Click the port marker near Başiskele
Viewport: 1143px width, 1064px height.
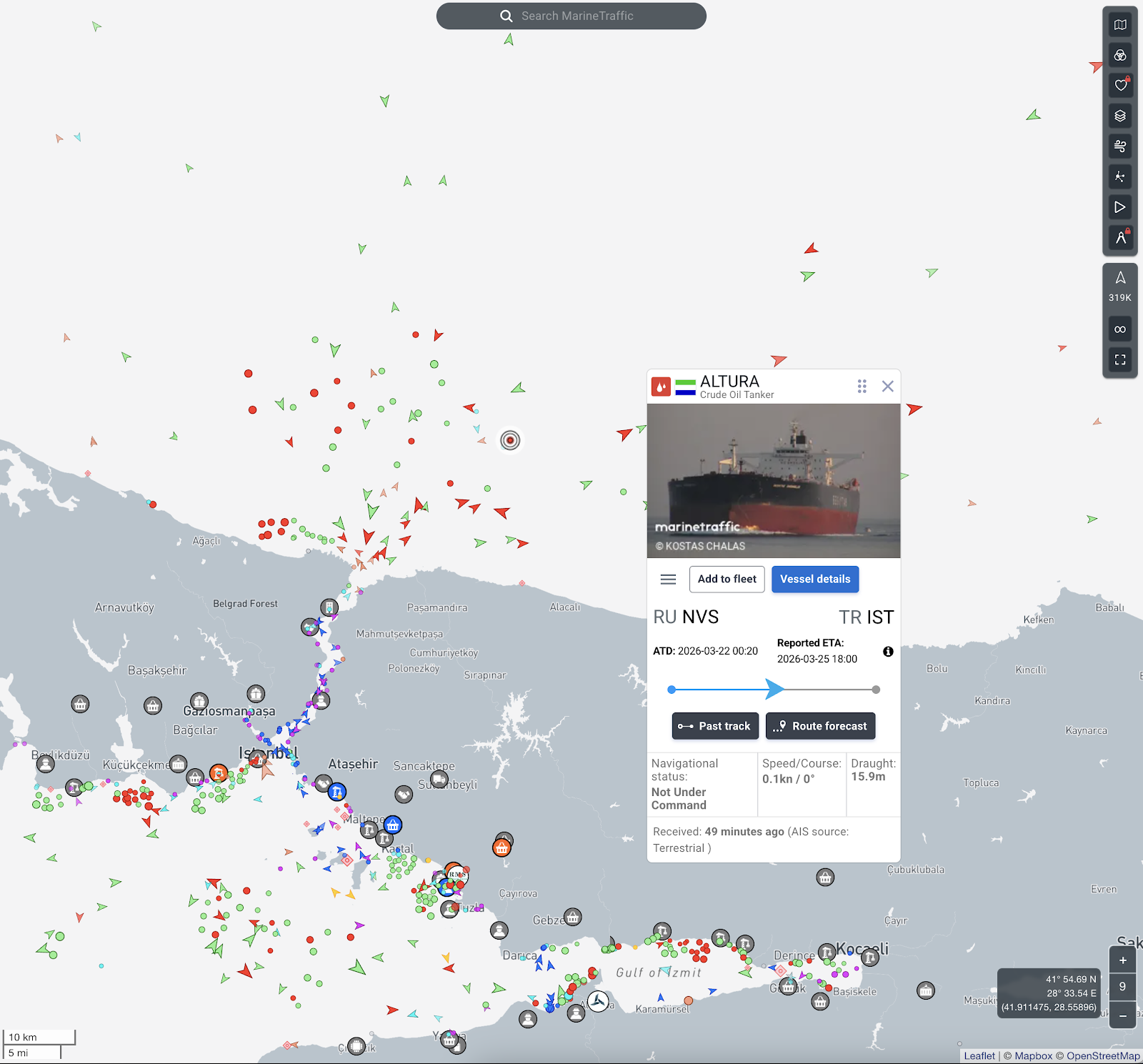coord(821,1002)
